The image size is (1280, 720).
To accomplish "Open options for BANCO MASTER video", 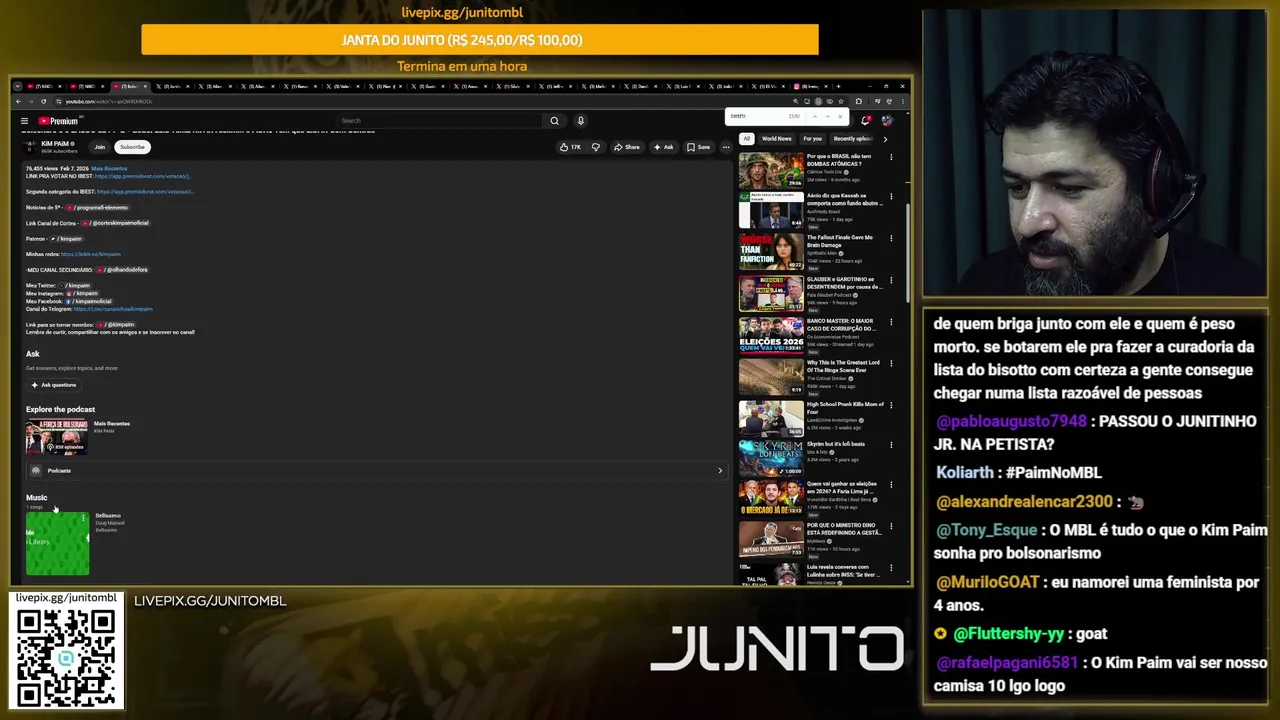I will pos(891,322).
